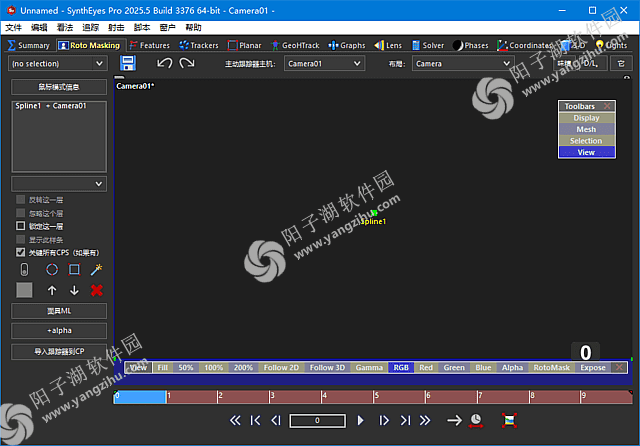Open the 编辑 menu
The image size is (640, 446).
[x=39, y=27]
